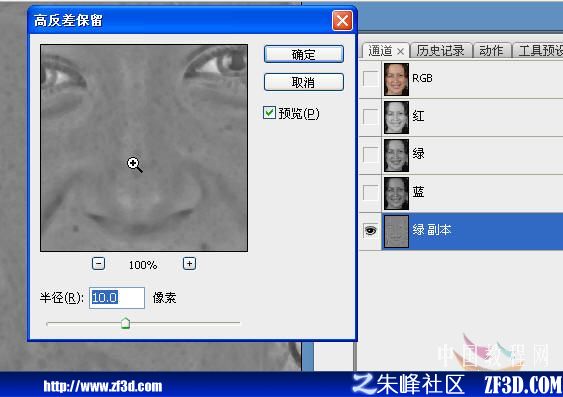Select the 绿 channel thumbnail
563x397 pixels.
coord(396,155)
